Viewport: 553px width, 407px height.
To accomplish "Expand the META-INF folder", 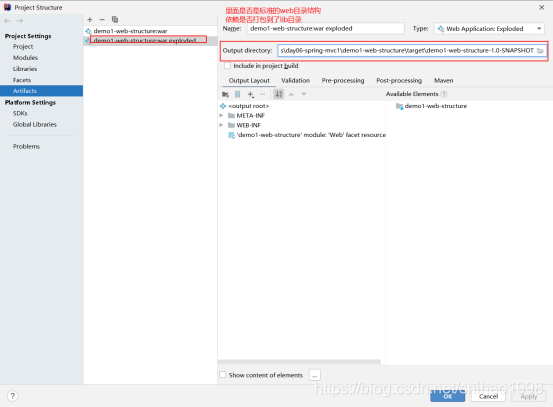I will 221,115.
